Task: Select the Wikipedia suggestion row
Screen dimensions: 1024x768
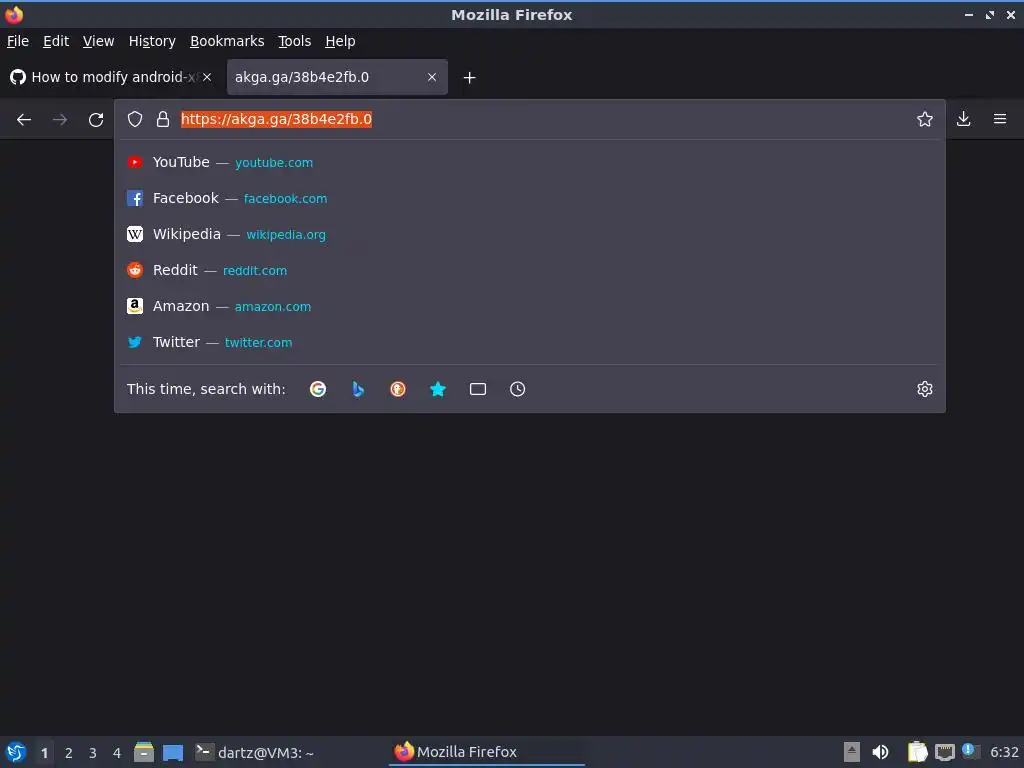Action: (x=530, y=234)
